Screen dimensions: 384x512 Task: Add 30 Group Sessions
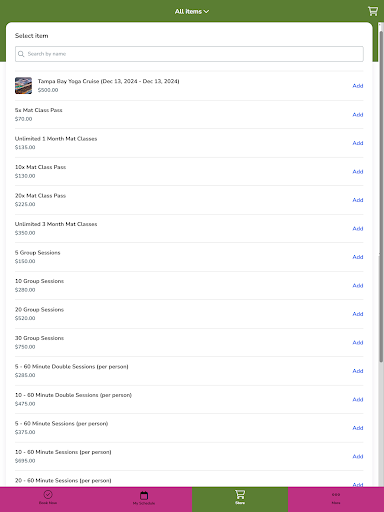pos(358,342)
